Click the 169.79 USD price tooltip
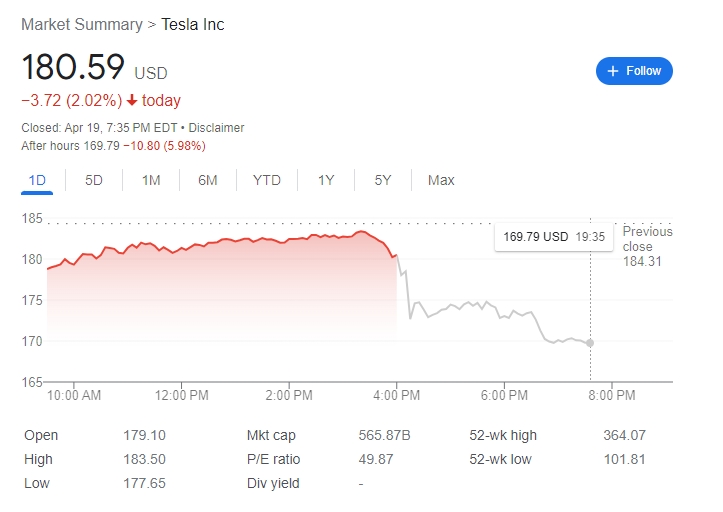The height and width of the screenshot is (512, 723). [x=554, y=237]
